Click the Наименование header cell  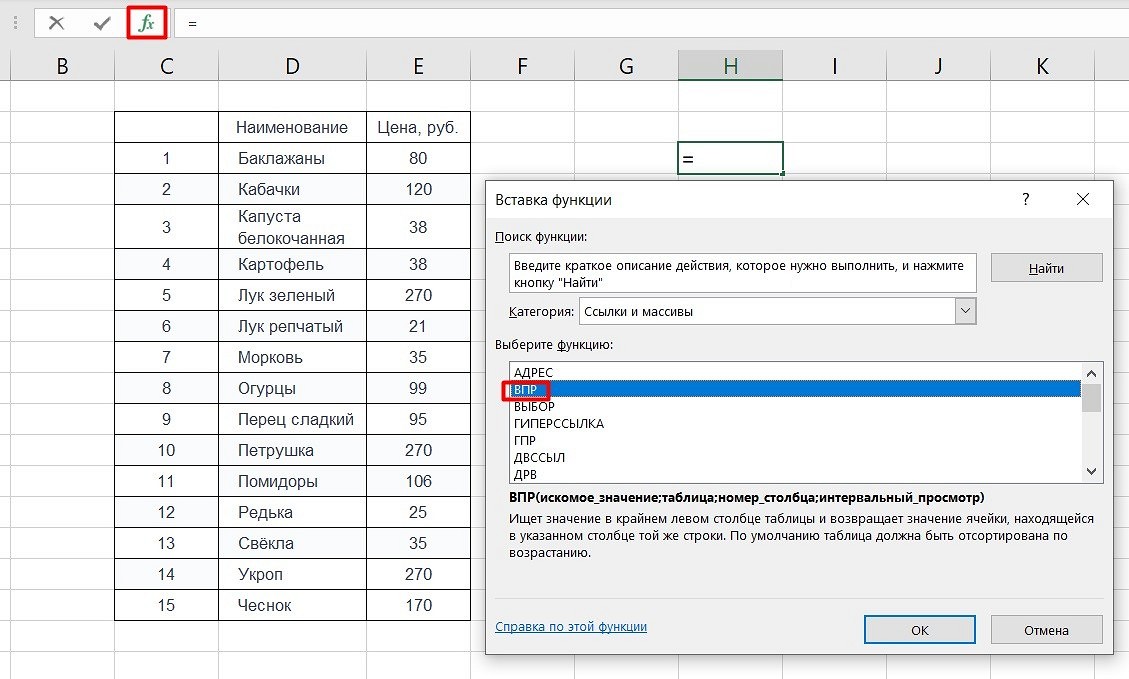tap(292, 127)
